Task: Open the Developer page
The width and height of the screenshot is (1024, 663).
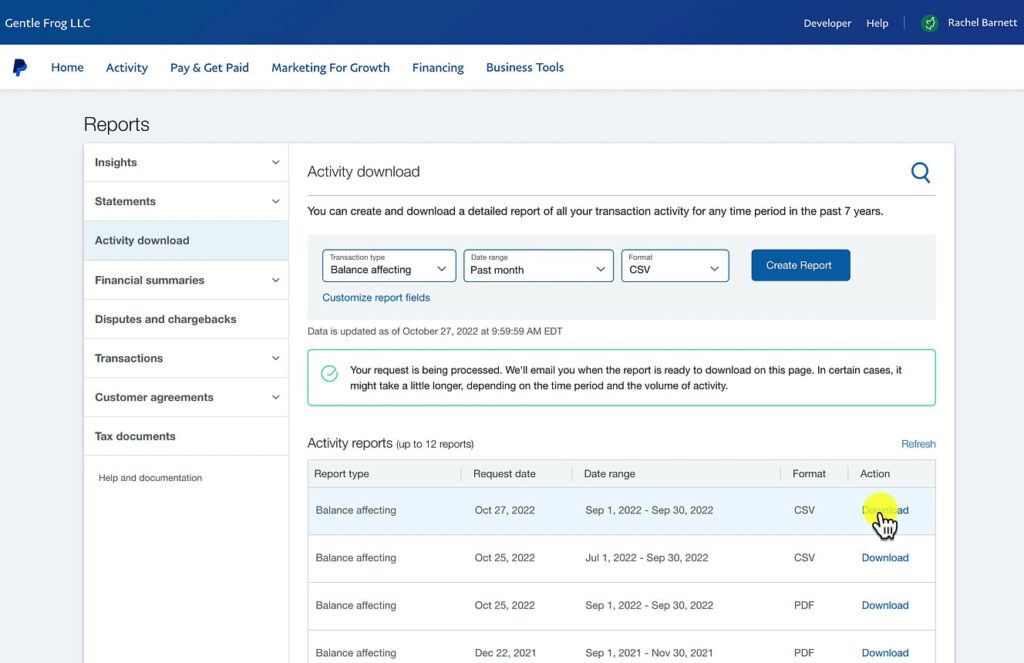Action: (x=827, y=22)
